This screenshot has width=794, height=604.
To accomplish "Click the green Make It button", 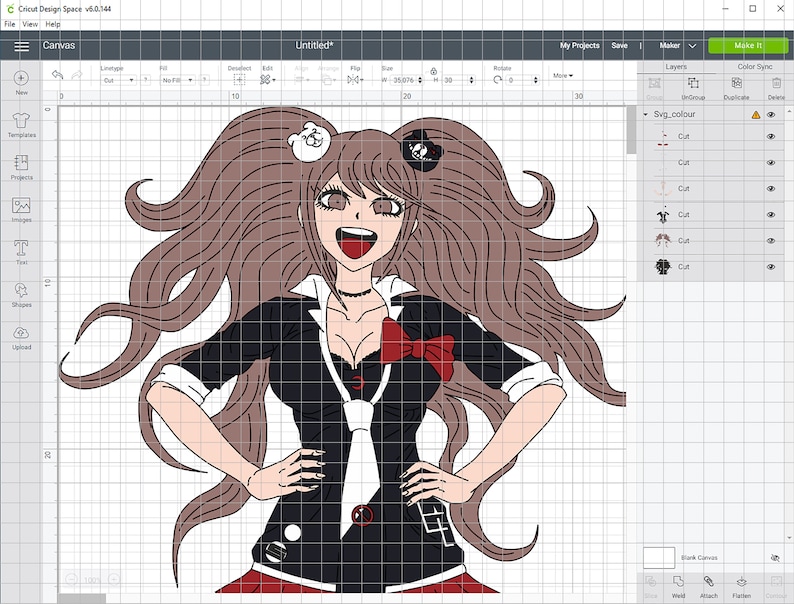I will pos(748,46).
